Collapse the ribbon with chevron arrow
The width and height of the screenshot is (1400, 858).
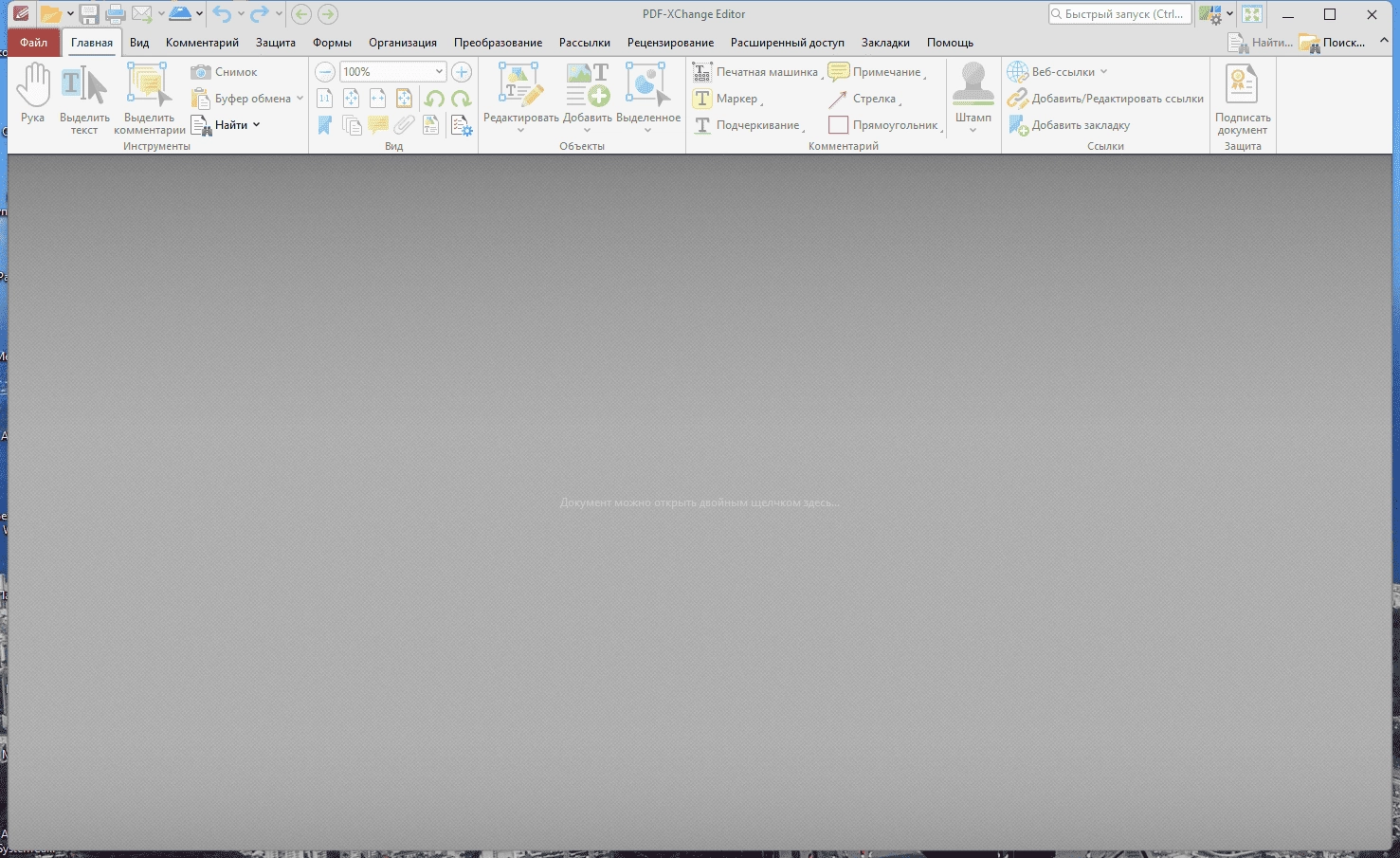pos(1385,41)
